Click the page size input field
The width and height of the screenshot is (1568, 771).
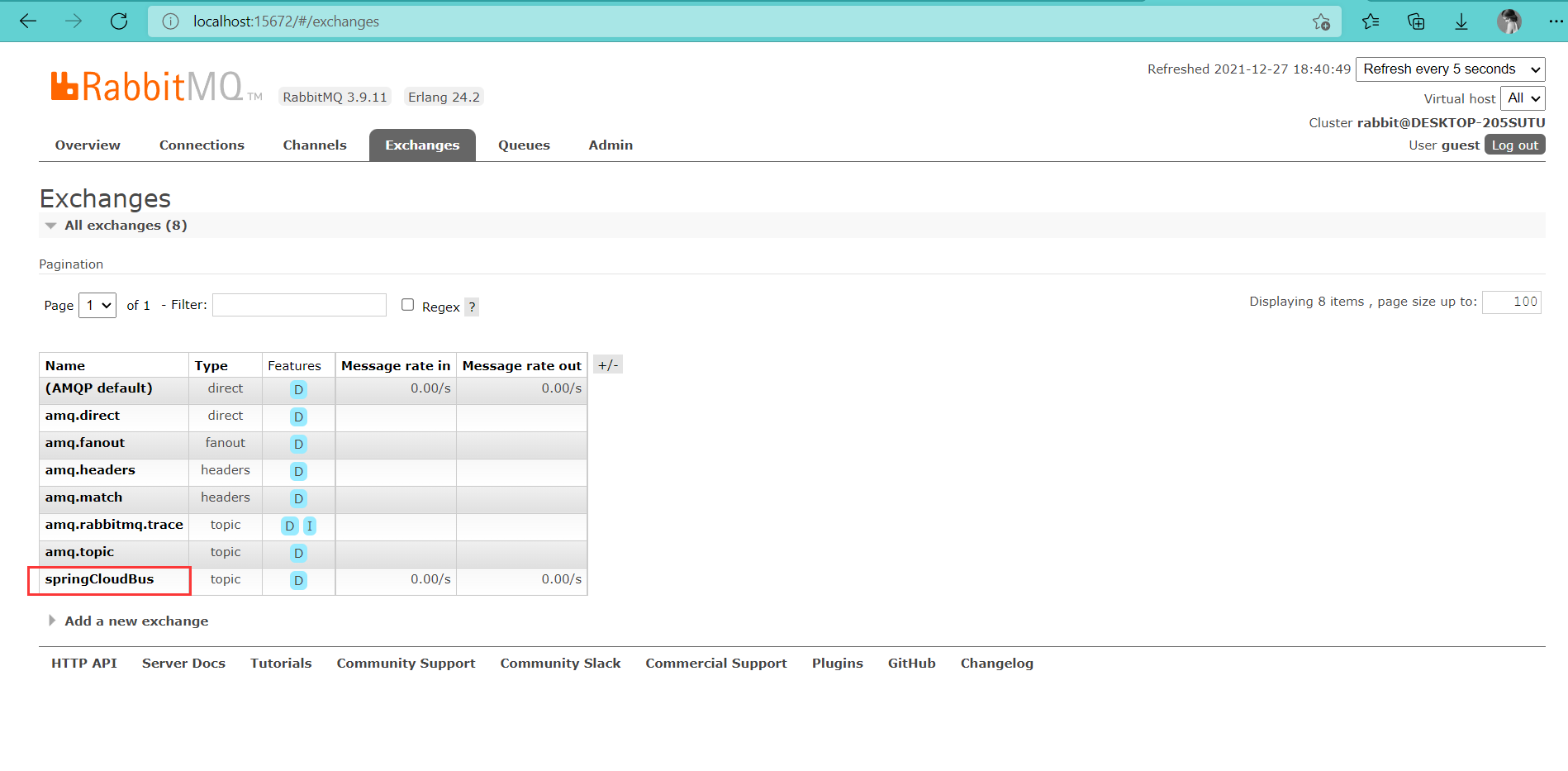coord(1512,302)
